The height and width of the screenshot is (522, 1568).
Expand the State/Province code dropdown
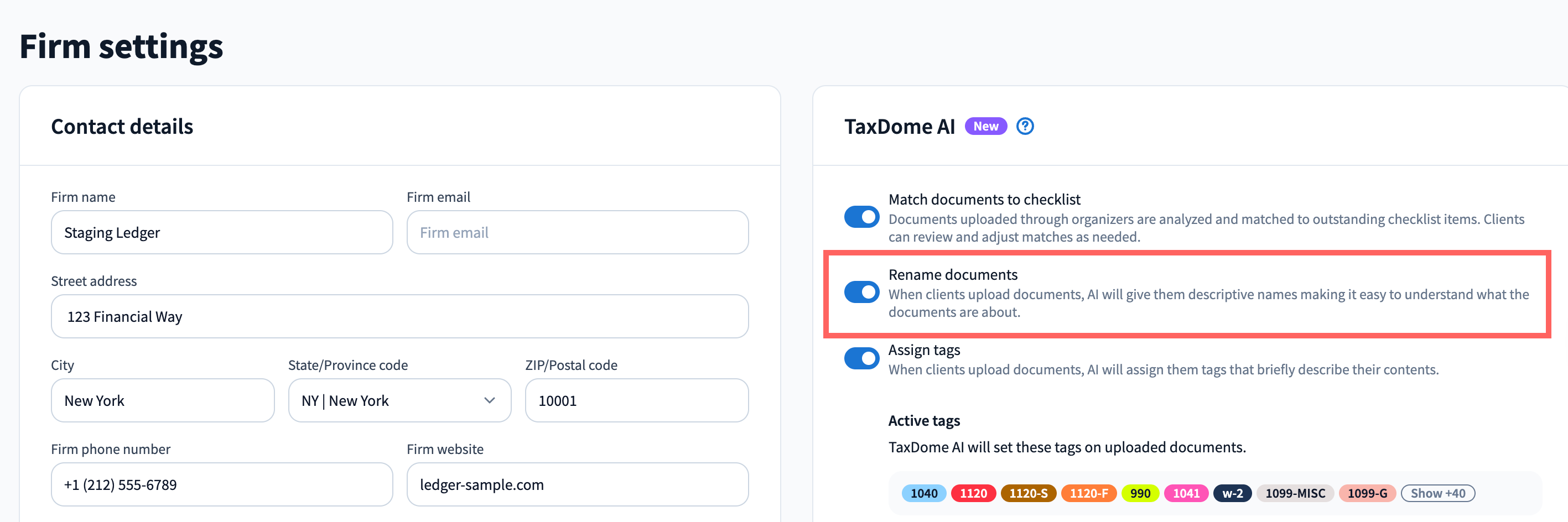(399, 400)
